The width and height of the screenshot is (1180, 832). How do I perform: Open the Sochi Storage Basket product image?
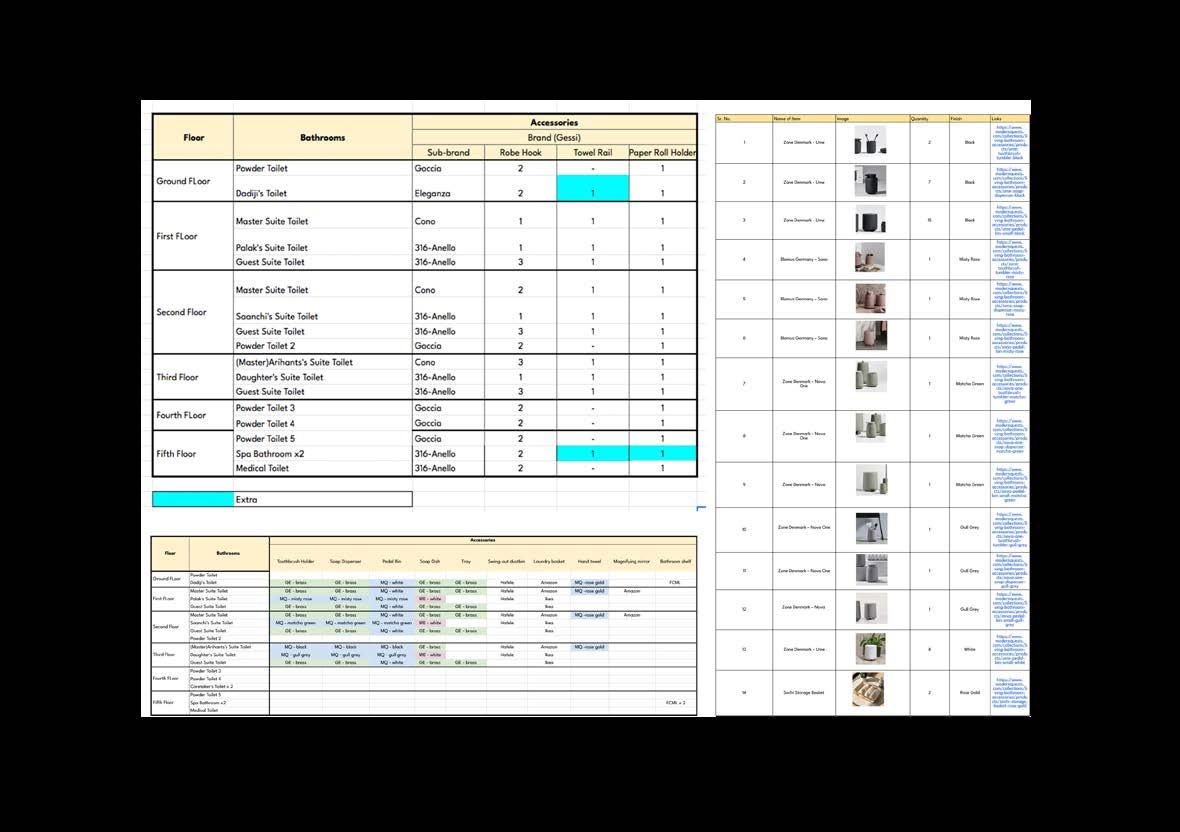868,689
